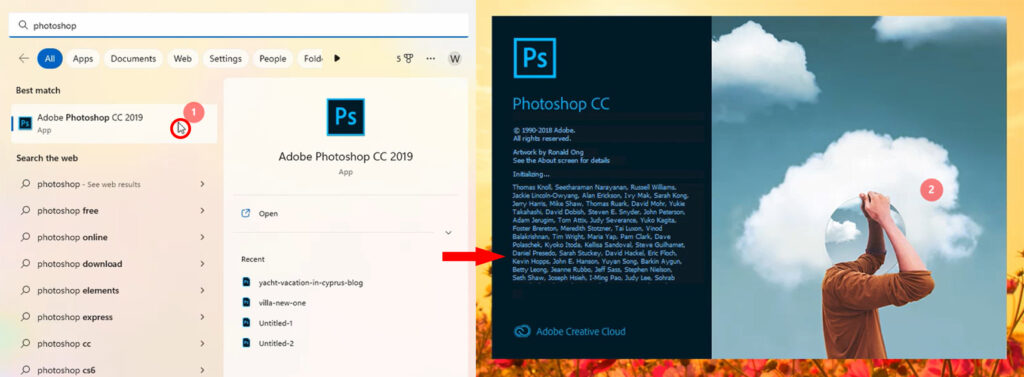Viewport: 1024px width, 377px height.
Task: Click the file icon beside yacht-vacation-in-cyprus-blog
Action: [x=246, y=282]
